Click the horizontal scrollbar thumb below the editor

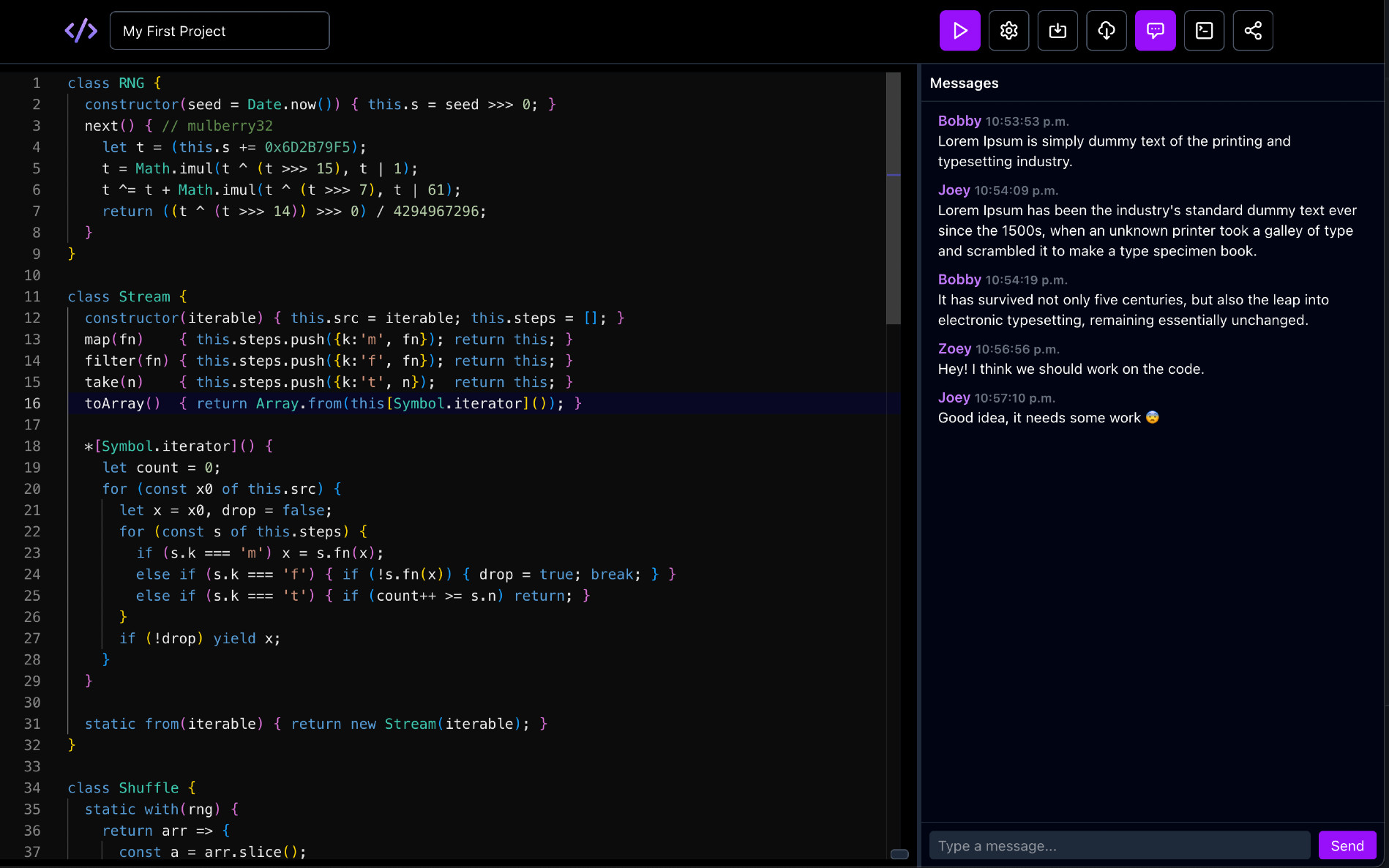pyautogui.click(x=899, y=854)
